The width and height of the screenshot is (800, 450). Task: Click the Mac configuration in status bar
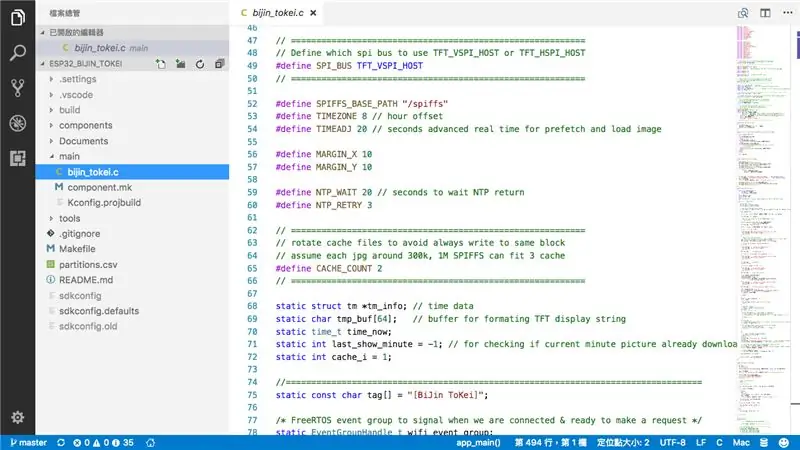point(741,442)
